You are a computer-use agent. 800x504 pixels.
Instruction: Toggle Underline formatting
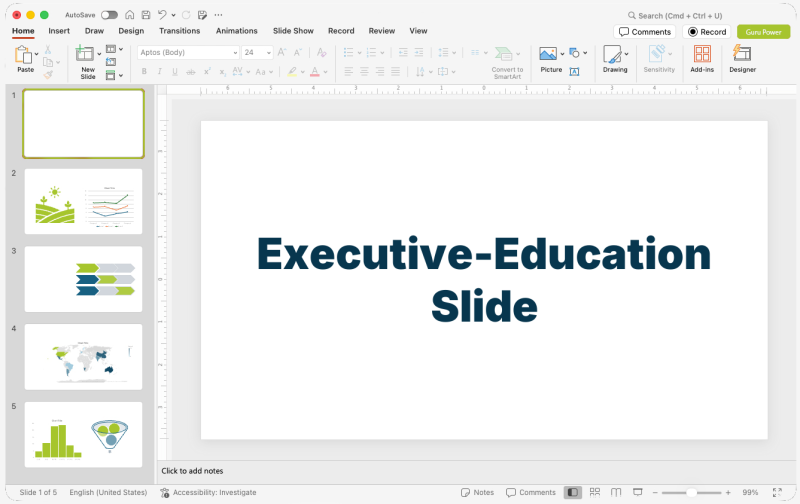[x=175, y=72]
